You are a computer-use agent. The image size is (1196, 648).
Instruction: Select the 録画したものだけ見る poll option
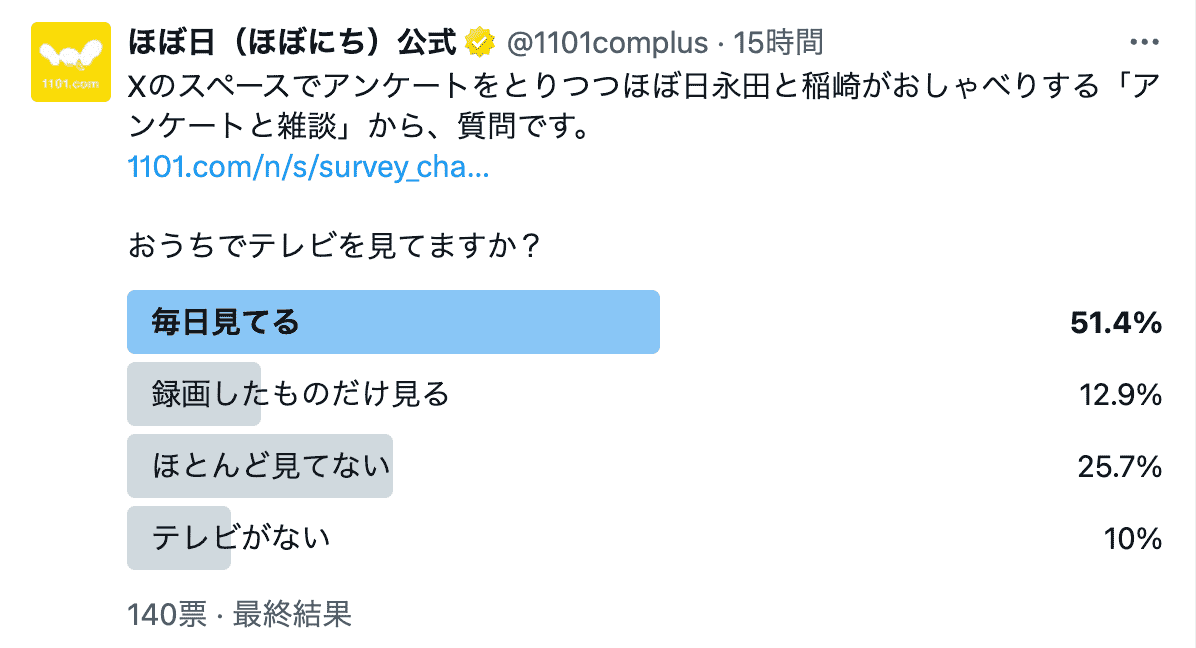tap(300, 394)
